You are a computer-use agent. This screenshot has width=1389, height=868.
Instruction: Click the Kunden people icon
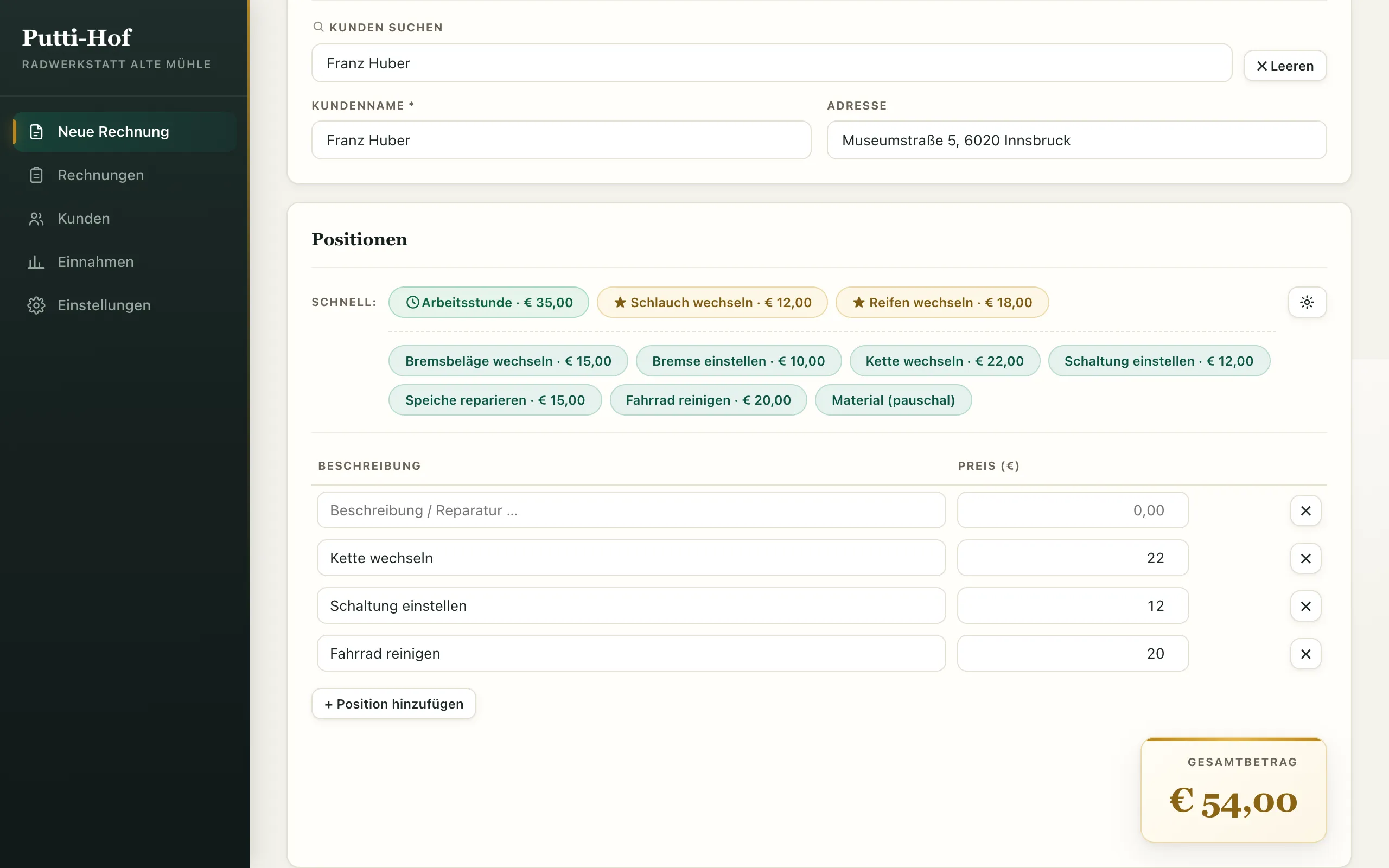pos(36,219)
